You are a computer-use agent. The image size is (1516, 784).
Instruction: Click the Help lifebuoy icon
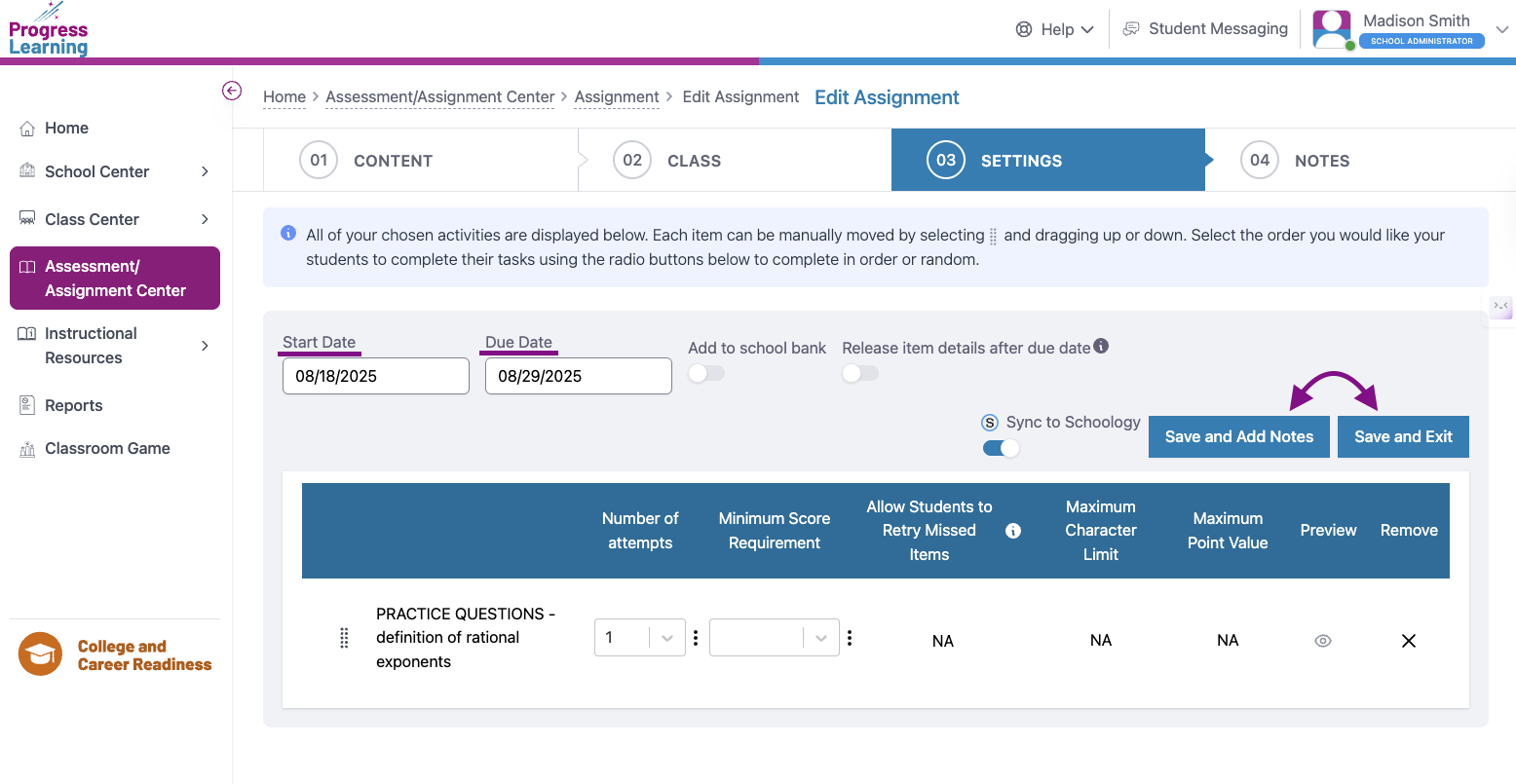click(1024, 29)
